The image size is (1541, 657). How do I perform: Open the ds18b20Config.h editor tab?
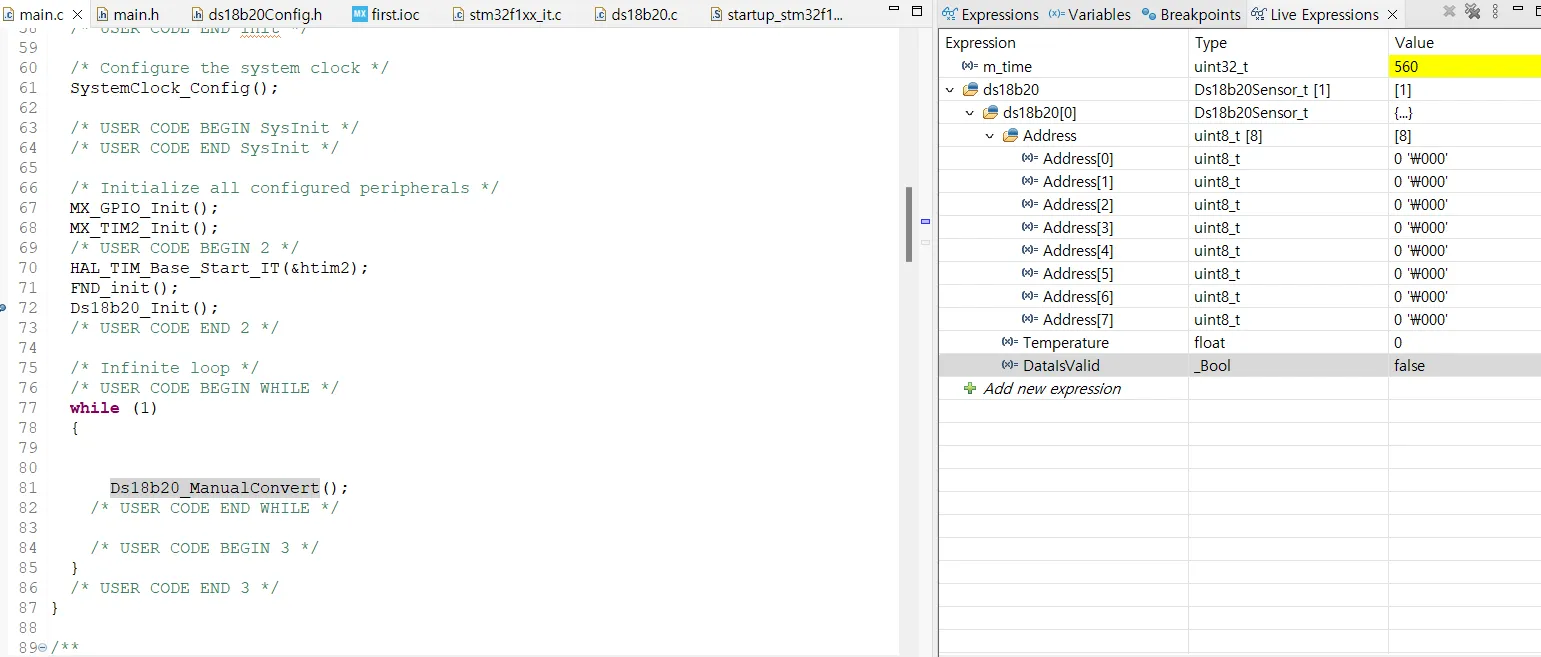255,14
